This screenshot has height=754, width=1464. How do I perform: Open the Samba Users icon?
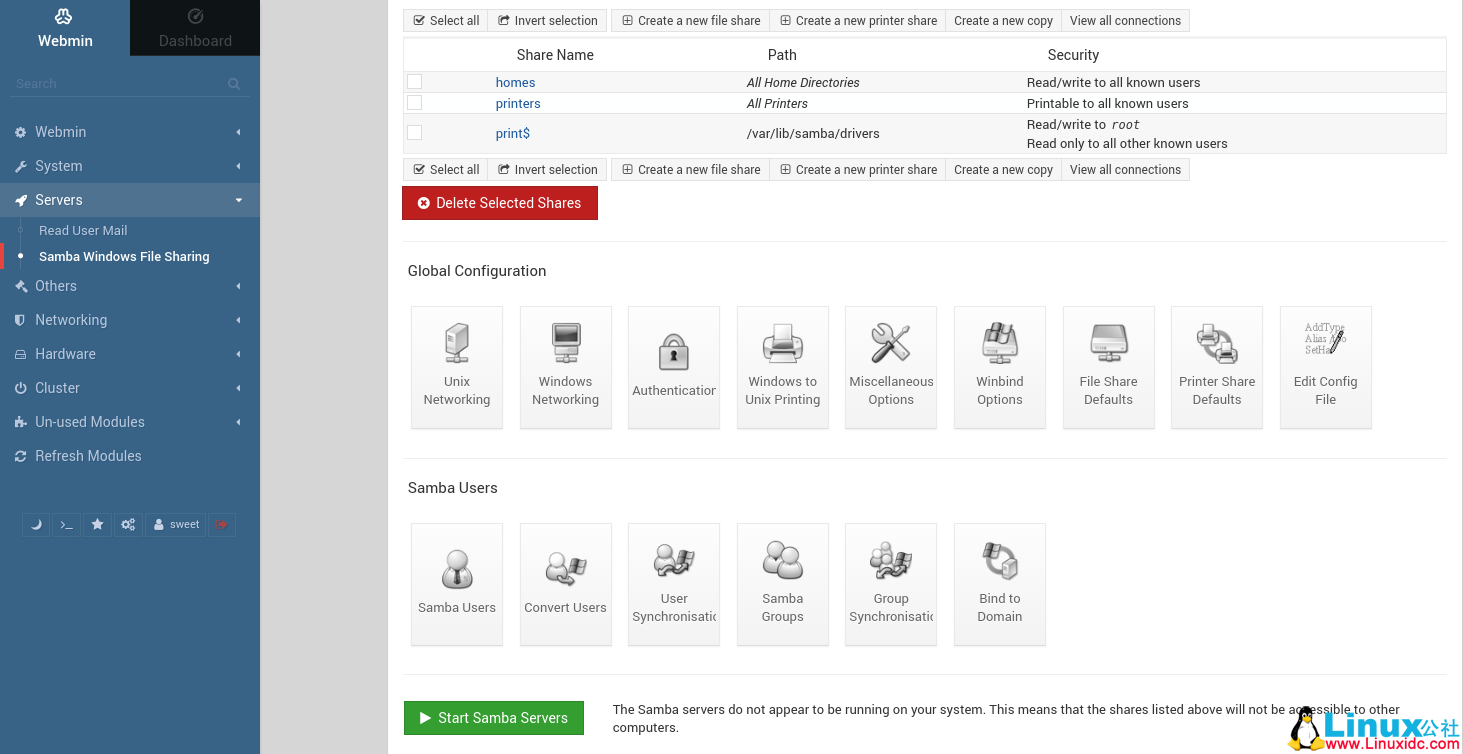(457, 584)
